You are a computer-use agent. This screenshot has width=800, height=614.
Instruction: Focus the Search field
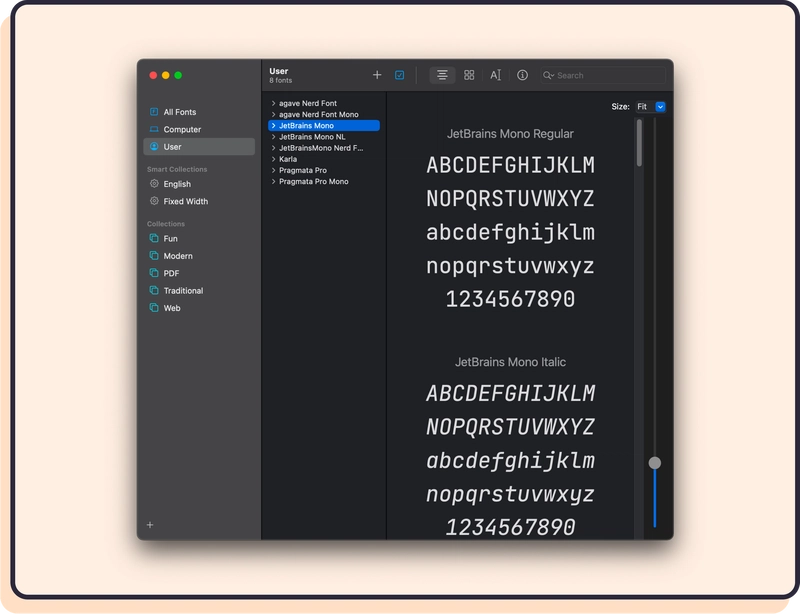603,75
